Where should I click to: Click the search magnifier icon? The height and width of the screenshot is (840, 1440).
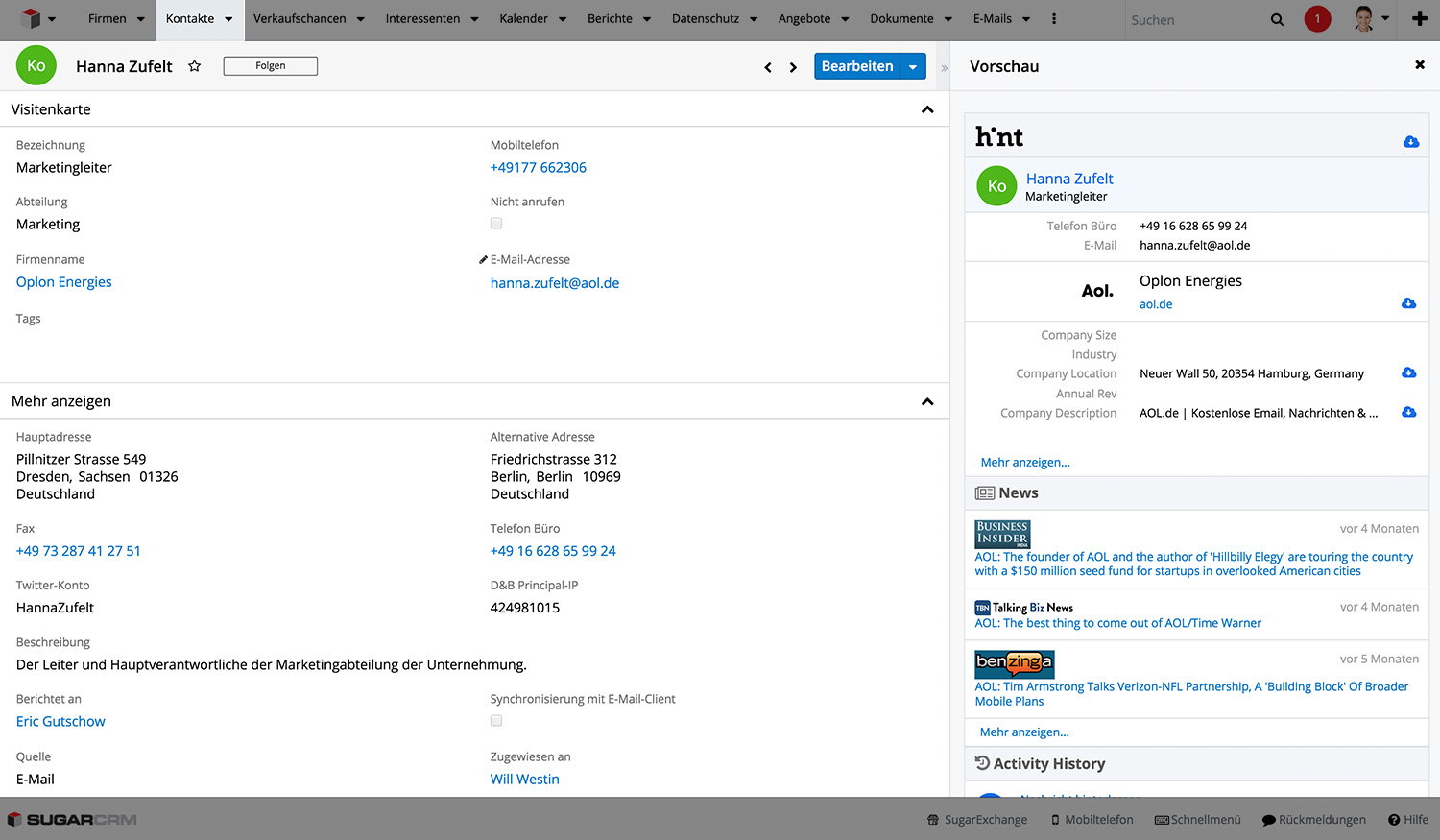1277,19
